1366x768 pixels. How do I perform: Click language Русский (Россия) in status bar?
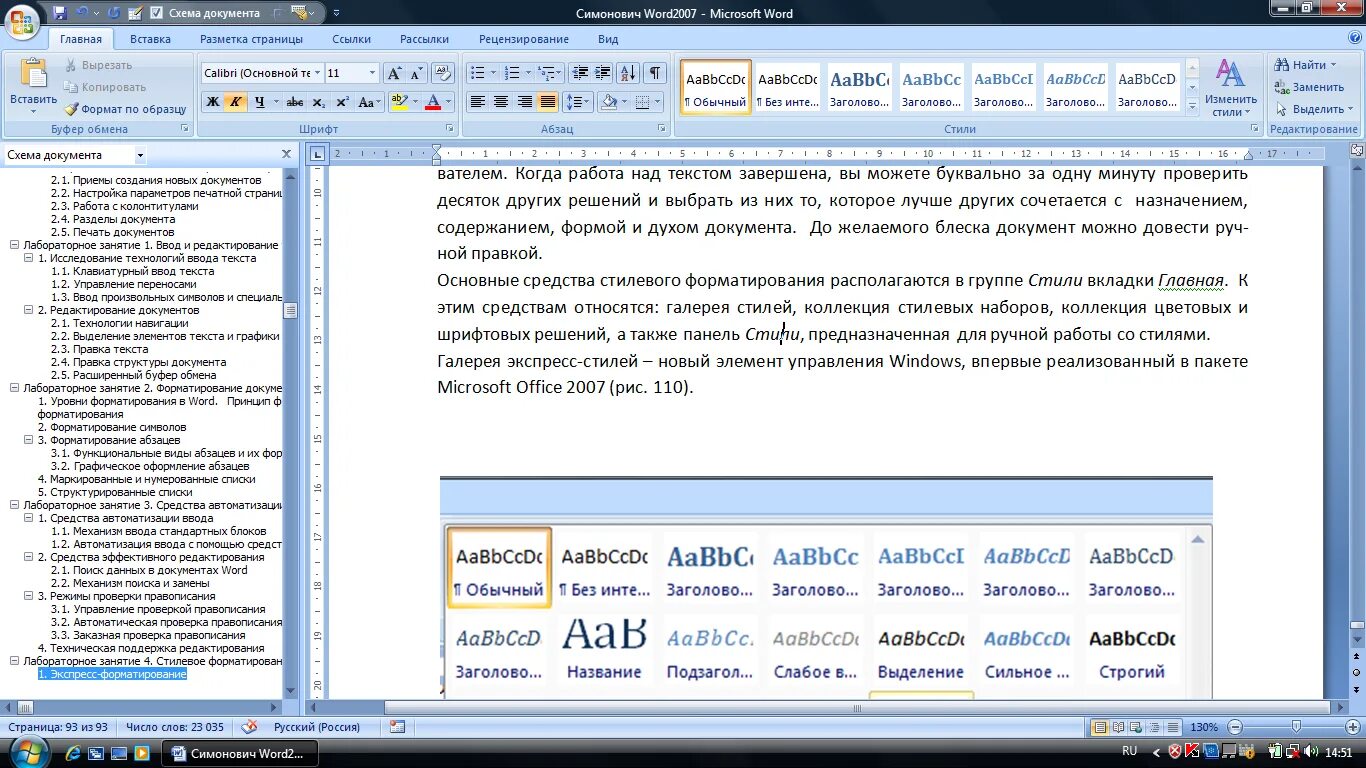(x=317, y=727)
